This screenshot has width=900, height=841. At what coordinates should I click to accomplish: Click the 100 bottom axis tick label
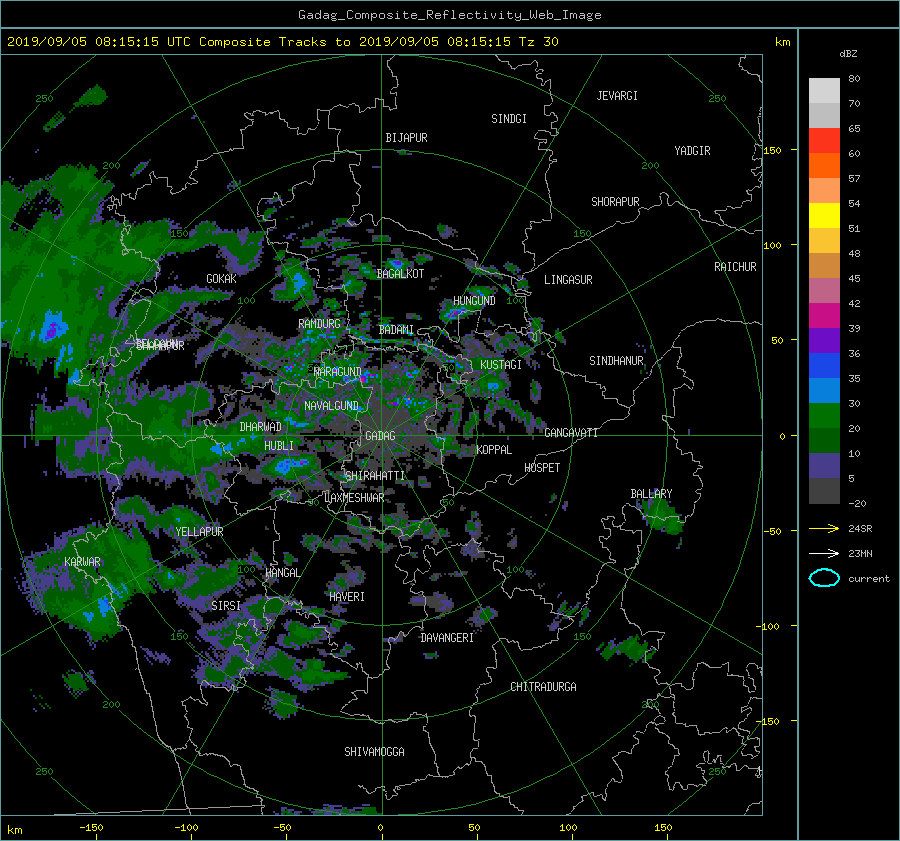pos(568,828)
